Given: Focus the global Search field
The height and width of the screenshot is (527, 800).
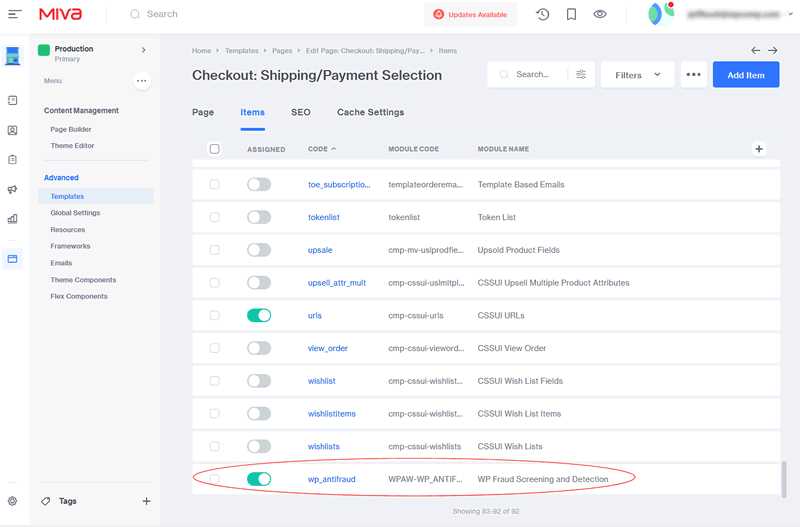Looking at the screenshot, I should pos(162,14).
